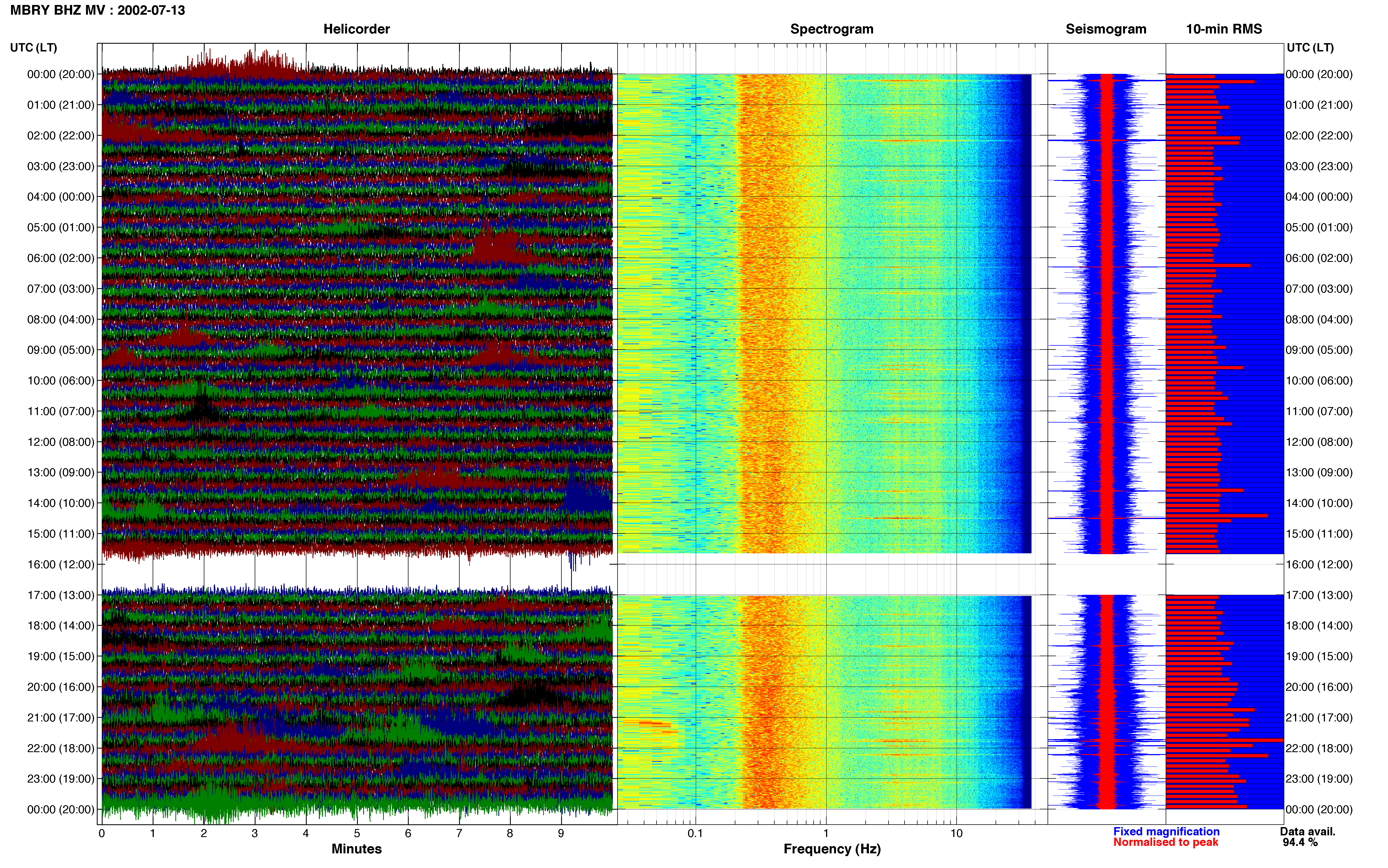Screen dimensions: 1388x868
Task: Click the left '01:00 (21:00)' time label
Action: click(61, 105)
